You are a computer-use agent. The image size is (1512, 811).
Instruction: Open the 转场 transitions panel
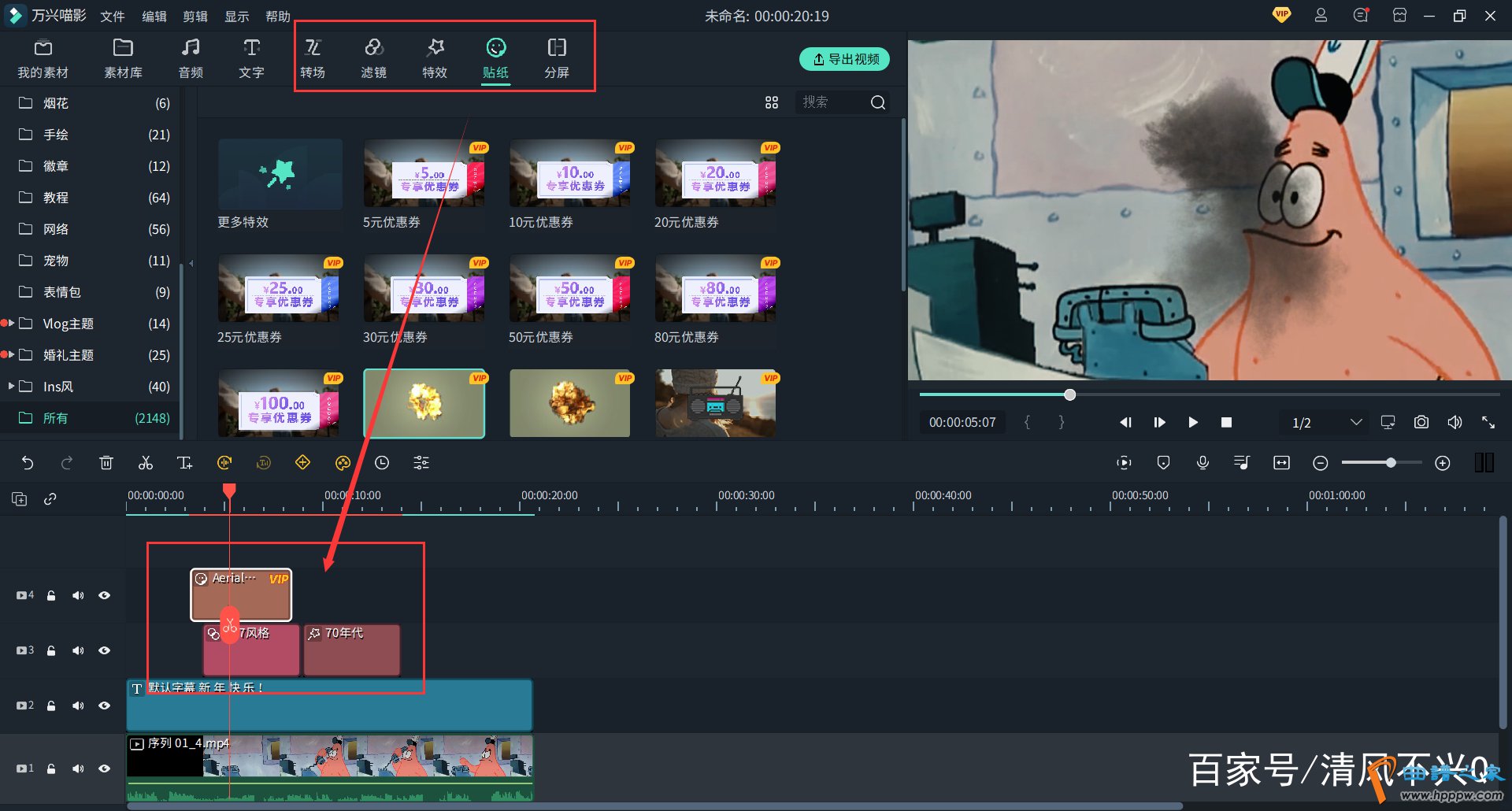[x=313, y=58]
